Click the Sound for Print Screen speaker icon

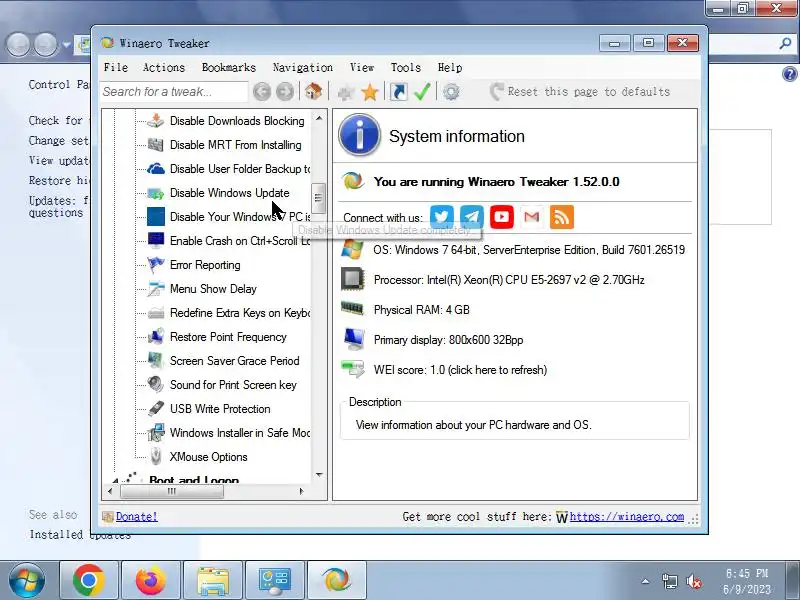coord(156,384)
